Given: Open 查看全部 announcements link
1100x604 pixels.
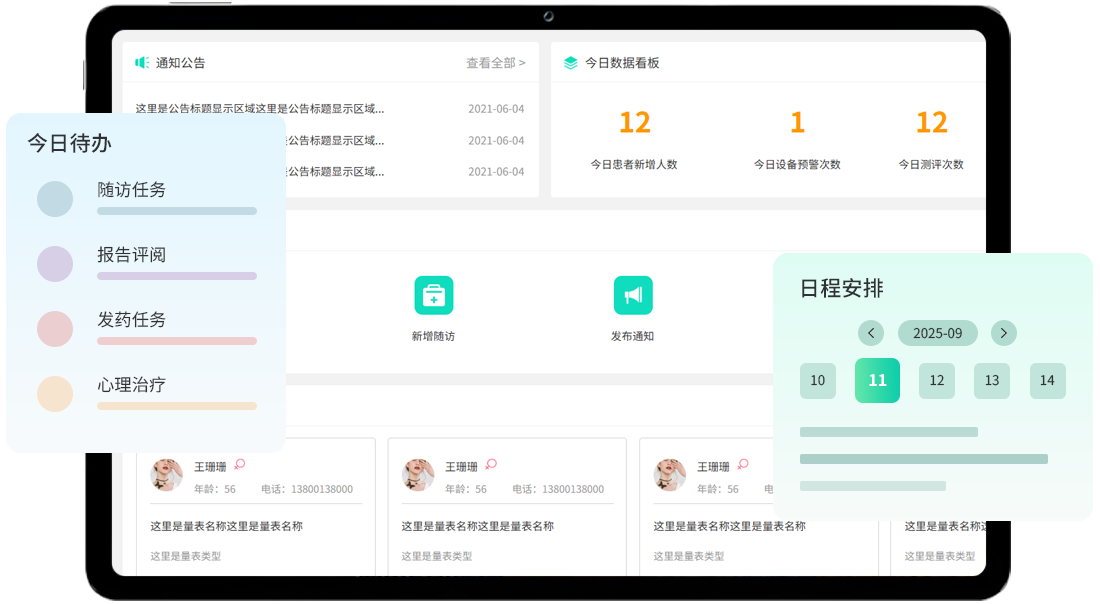Looking at the screenshot, I should coord(495,63).
